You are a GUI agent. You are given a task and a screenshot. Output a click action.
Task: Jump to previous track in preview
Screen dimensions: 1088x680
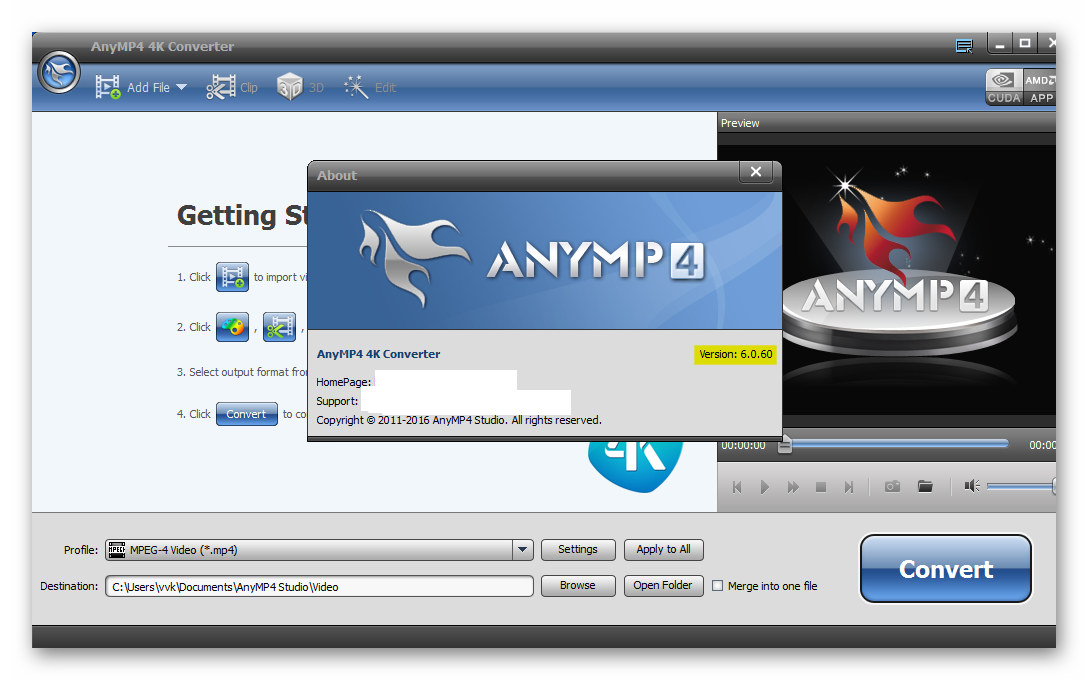pyautogui.click(x=738, y=487)
